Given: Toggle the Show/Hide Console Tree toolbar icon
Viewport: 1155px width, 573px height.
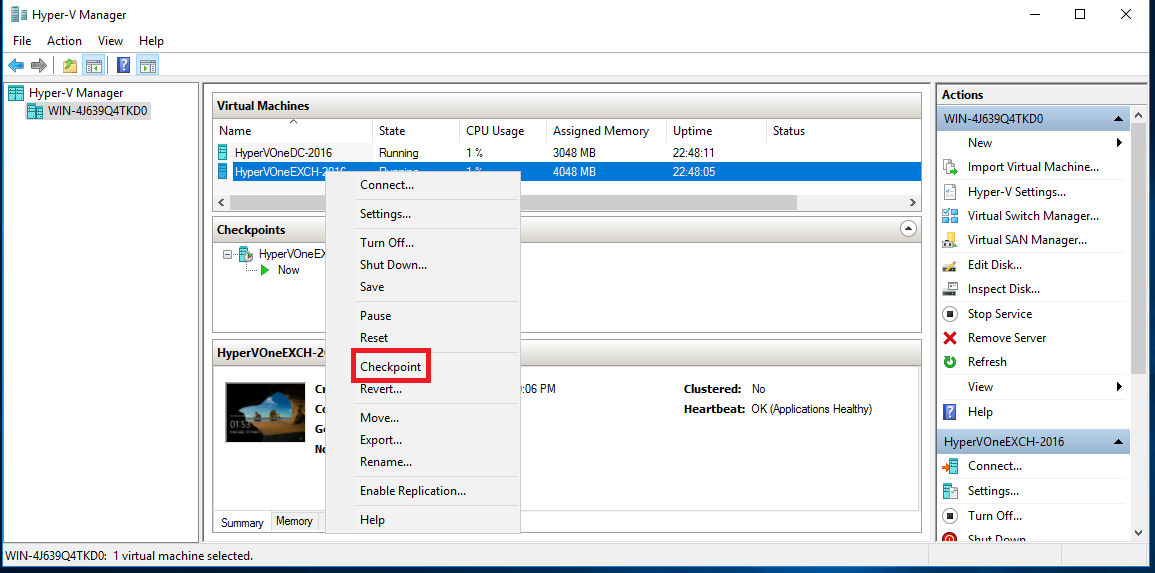Looking at the screenshot, I should (x=93, y=66).
